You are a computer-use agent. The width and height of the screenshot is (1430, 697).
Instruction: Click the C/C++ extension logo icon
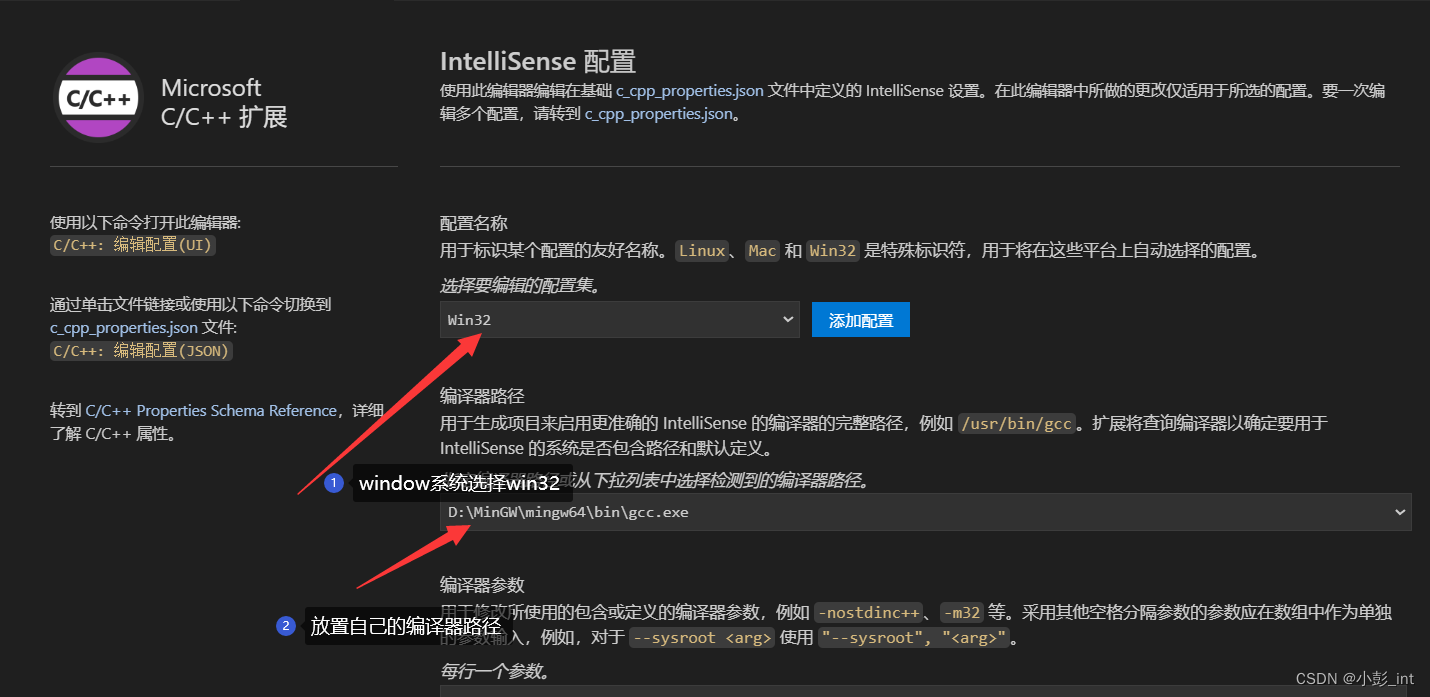point(98,98)
